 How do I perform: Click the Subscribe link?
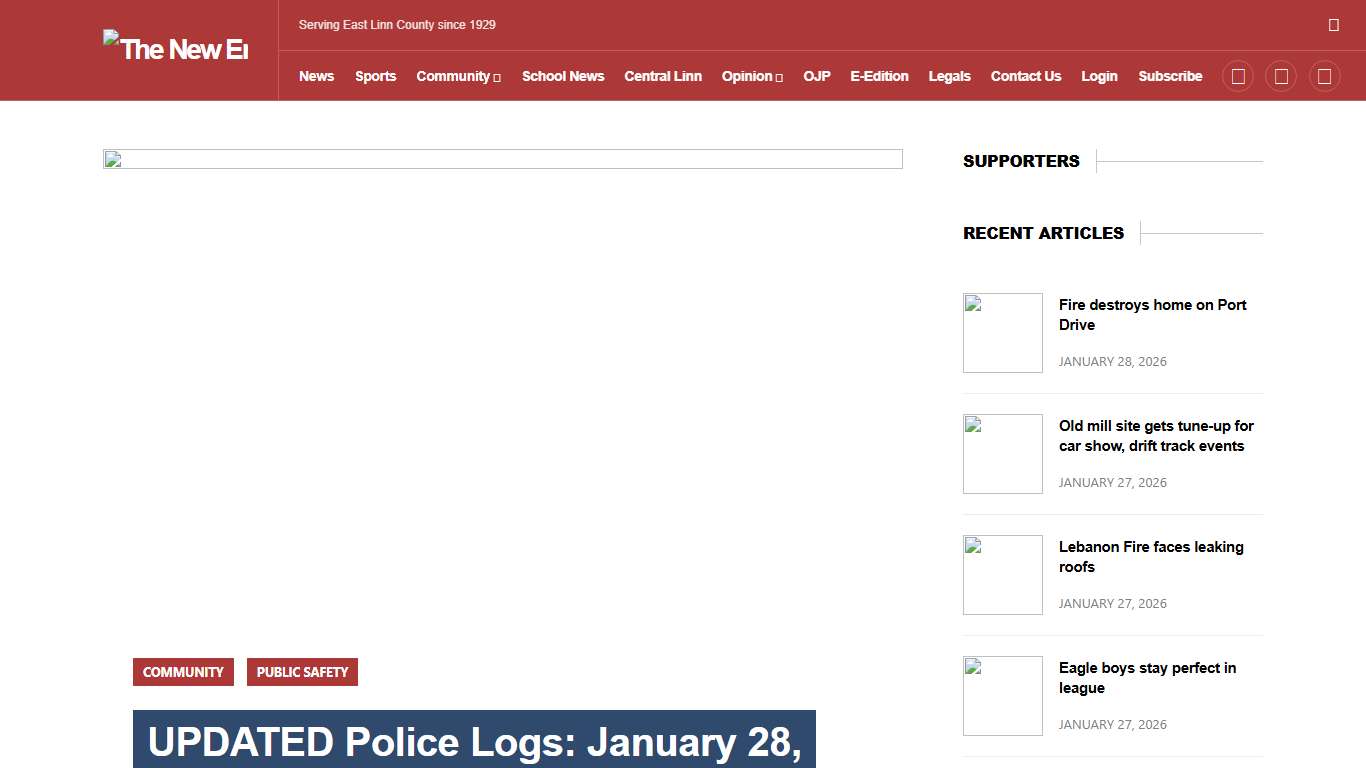(x=1170, y=76)
